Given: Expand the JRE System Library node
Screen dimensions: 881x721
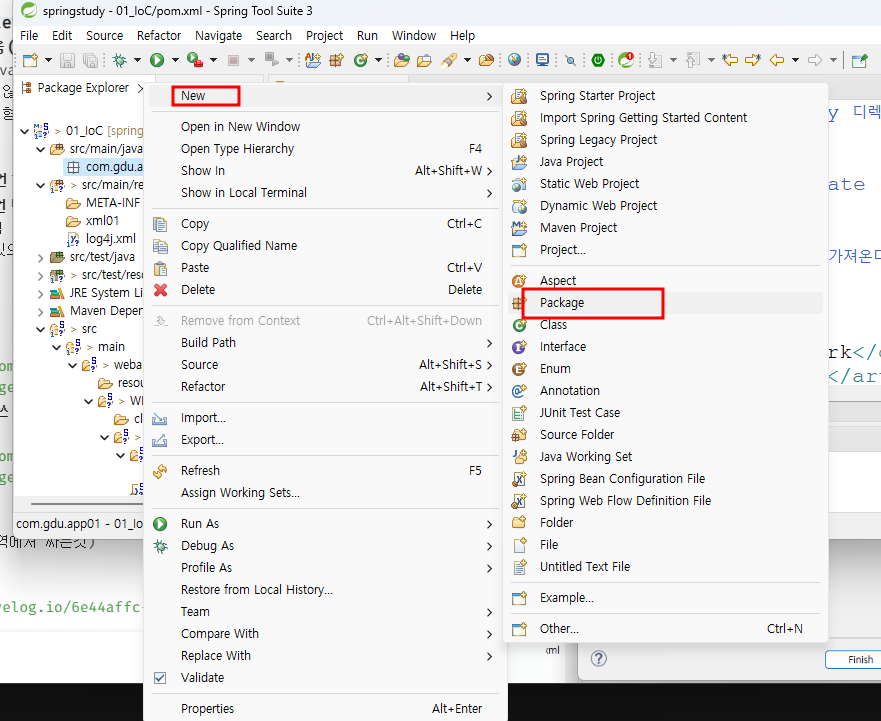Looking at the screenshot, I should tap(40, 293).
